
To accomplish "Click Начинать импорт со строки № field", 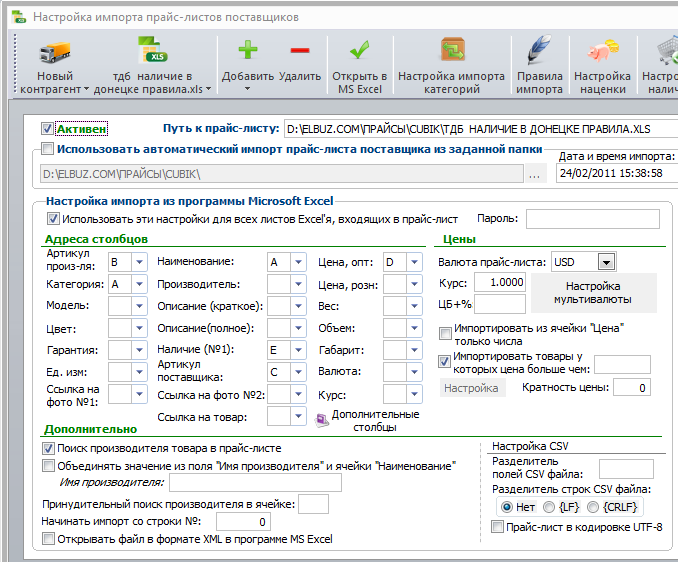I will coord(243,522).
